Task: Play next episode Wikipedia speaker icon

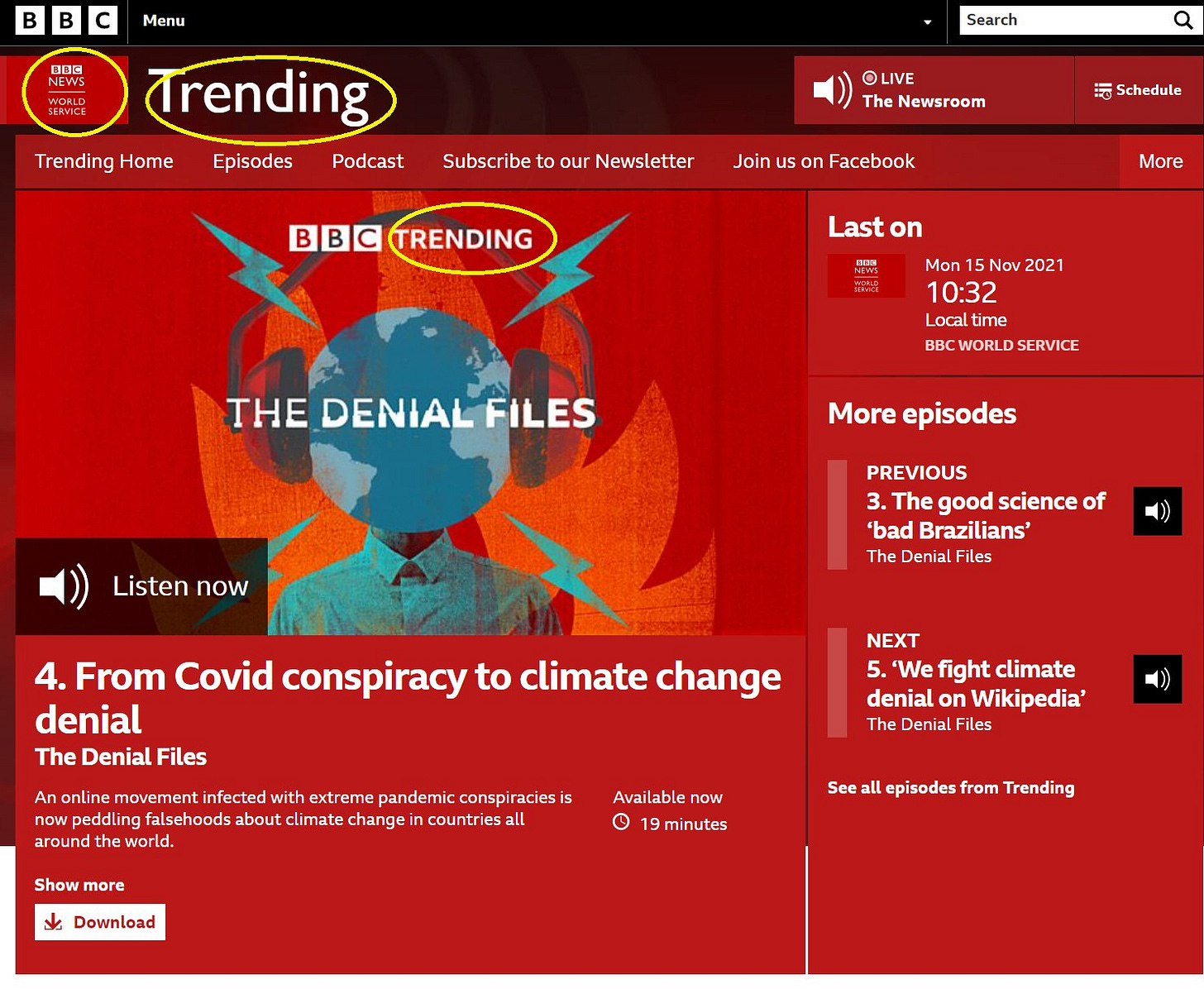Action: [x=1157, y=679]
